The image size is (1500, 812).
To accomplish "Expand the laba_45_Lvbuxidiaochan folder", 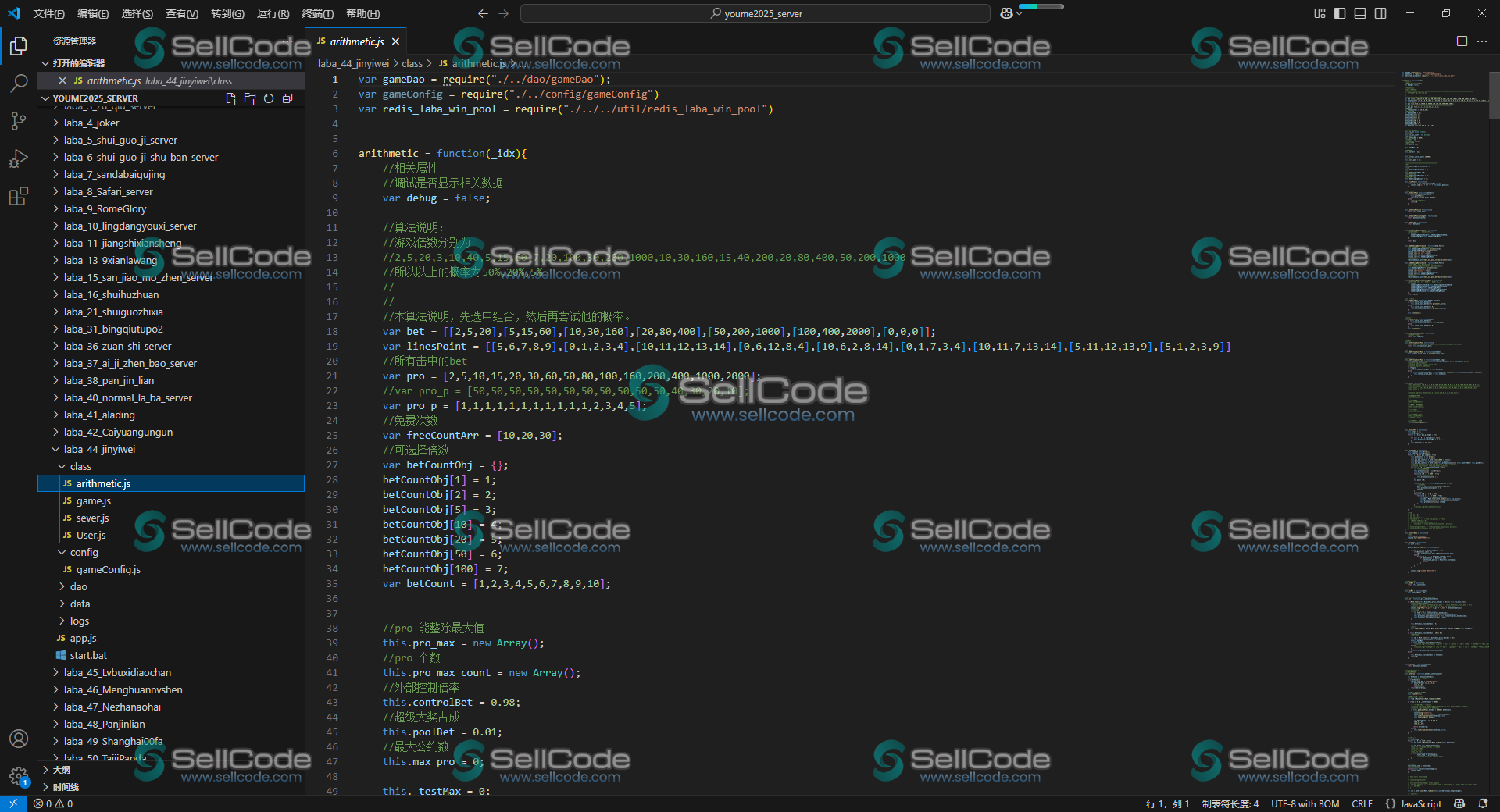I will click(x=117, y=672).
